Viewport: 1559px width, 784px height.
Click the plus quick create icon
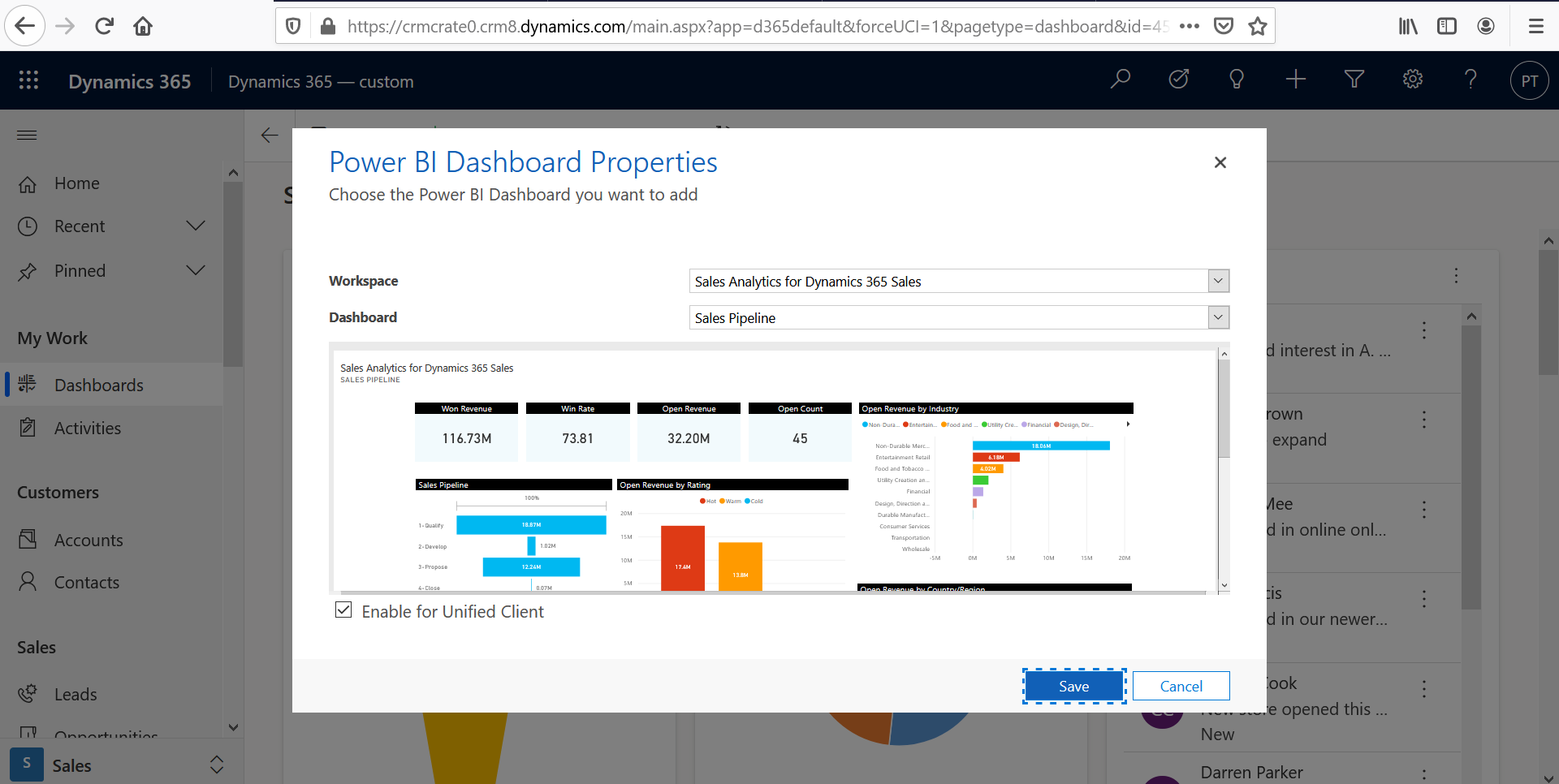[x=1296, y=80]
